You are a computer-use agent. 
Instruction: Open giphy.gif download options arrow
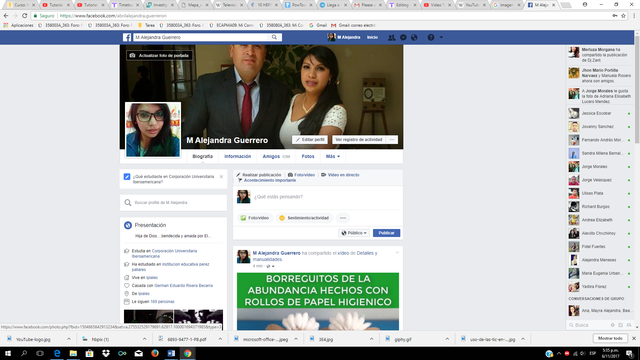coord(447,339)
